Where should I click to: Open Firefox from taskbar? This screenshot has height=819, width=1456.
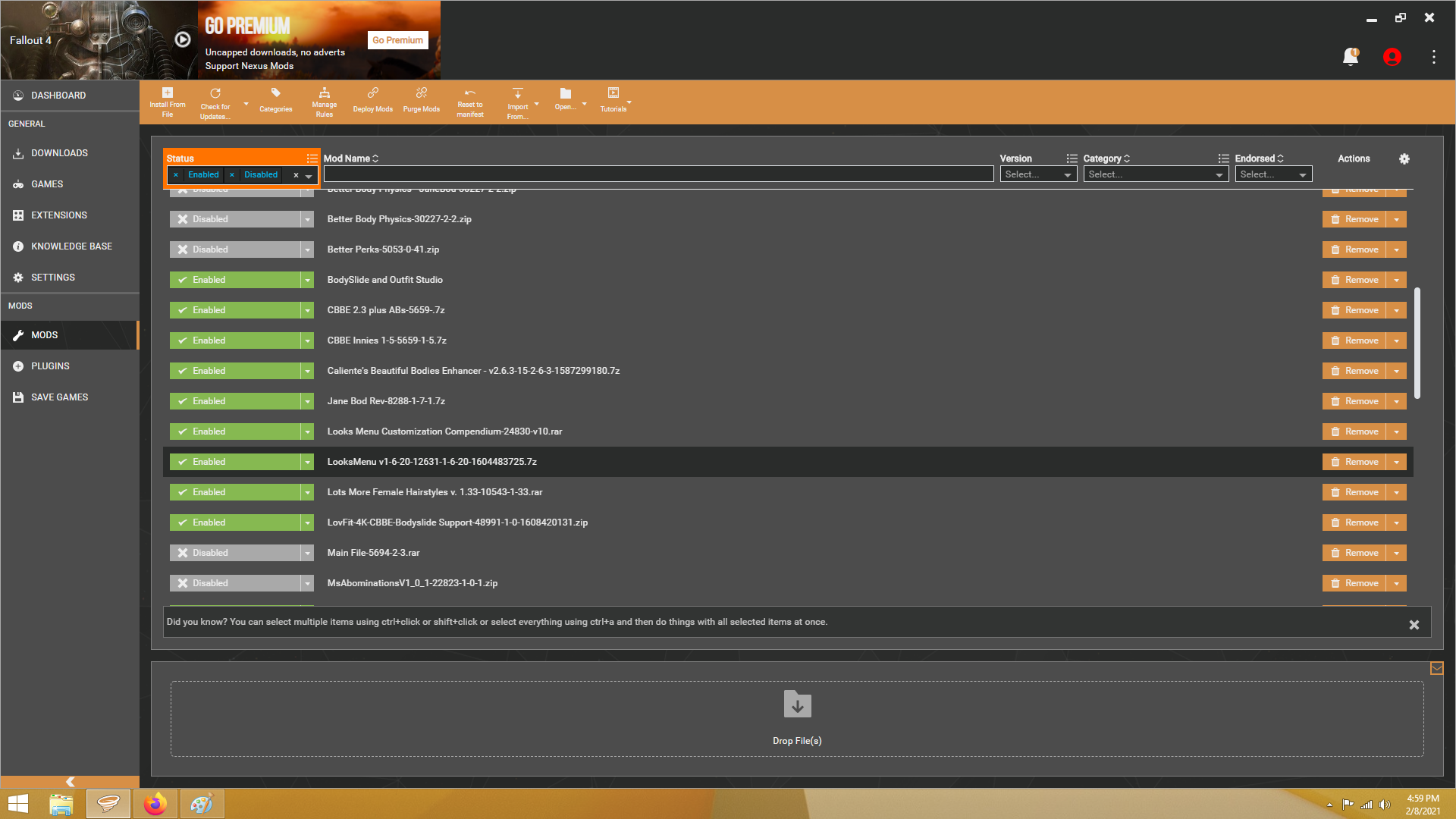(x=155, y=804)
